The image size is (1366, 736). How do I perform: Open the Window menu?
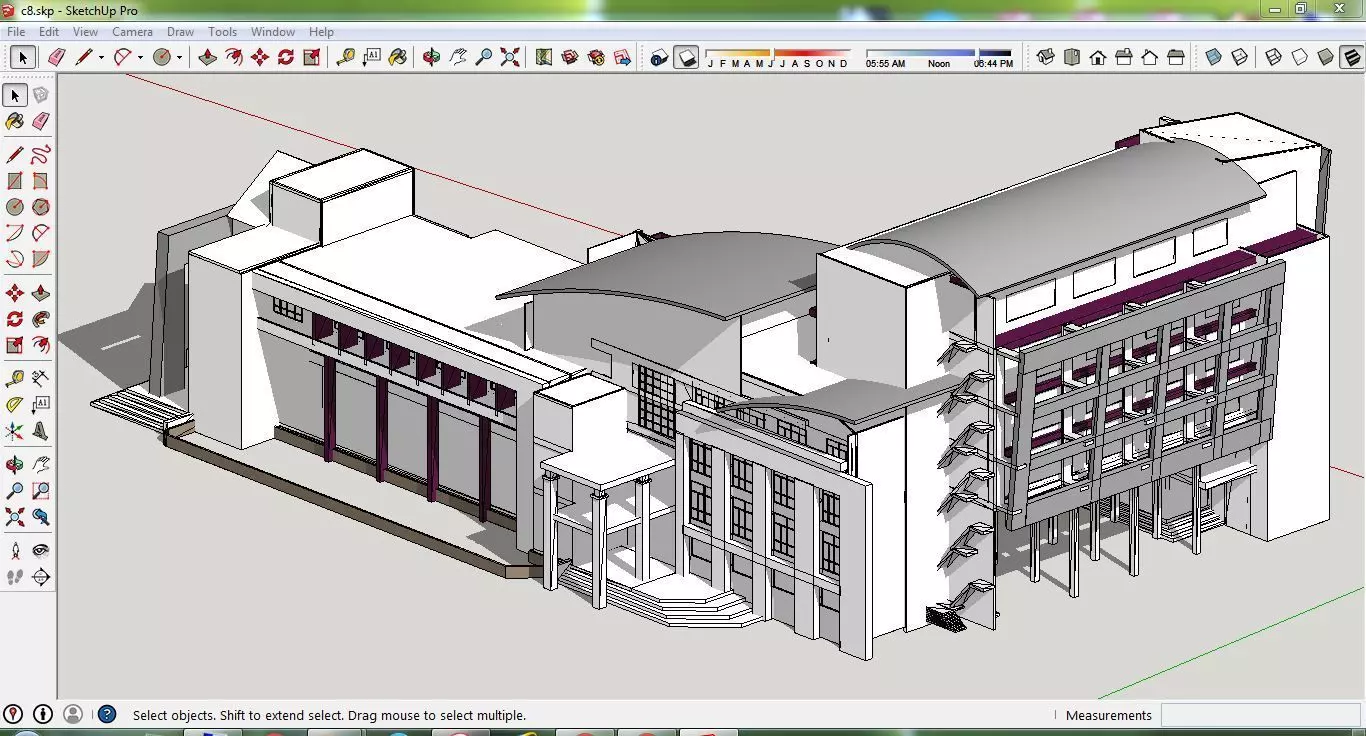(x=273, y=32)
